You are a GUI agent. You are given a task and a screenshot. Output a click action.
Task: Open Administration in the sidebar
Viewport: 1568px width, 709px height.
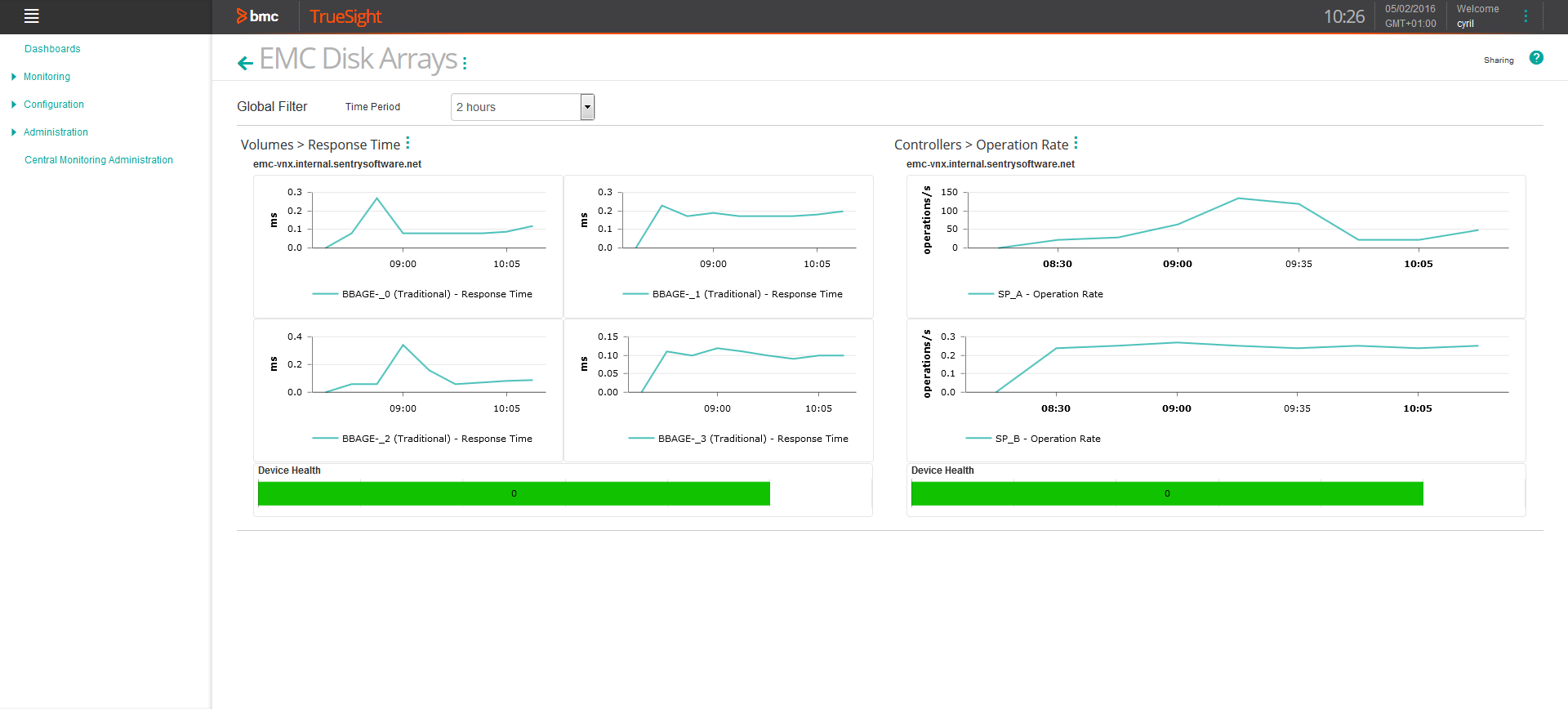pos(56,132)
